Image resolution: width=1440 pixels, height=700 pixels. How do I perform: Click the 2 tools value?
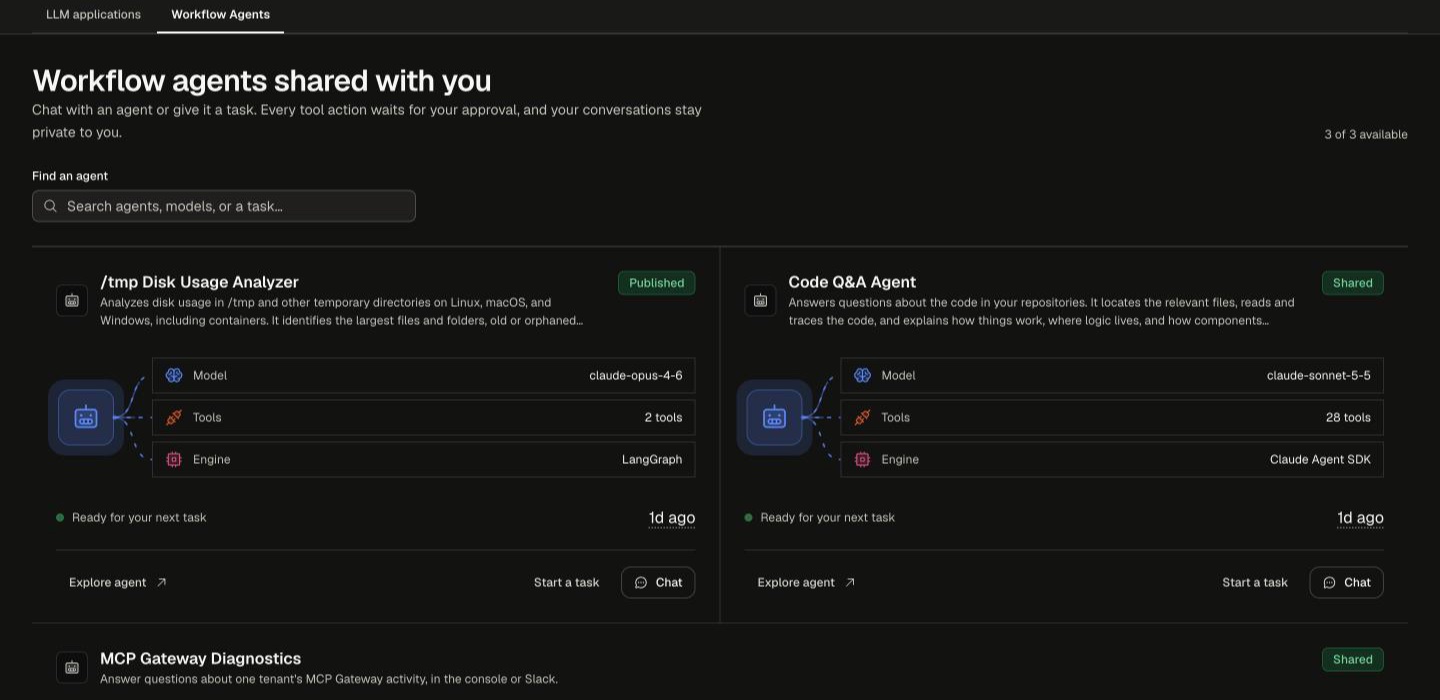click(663, 417)
